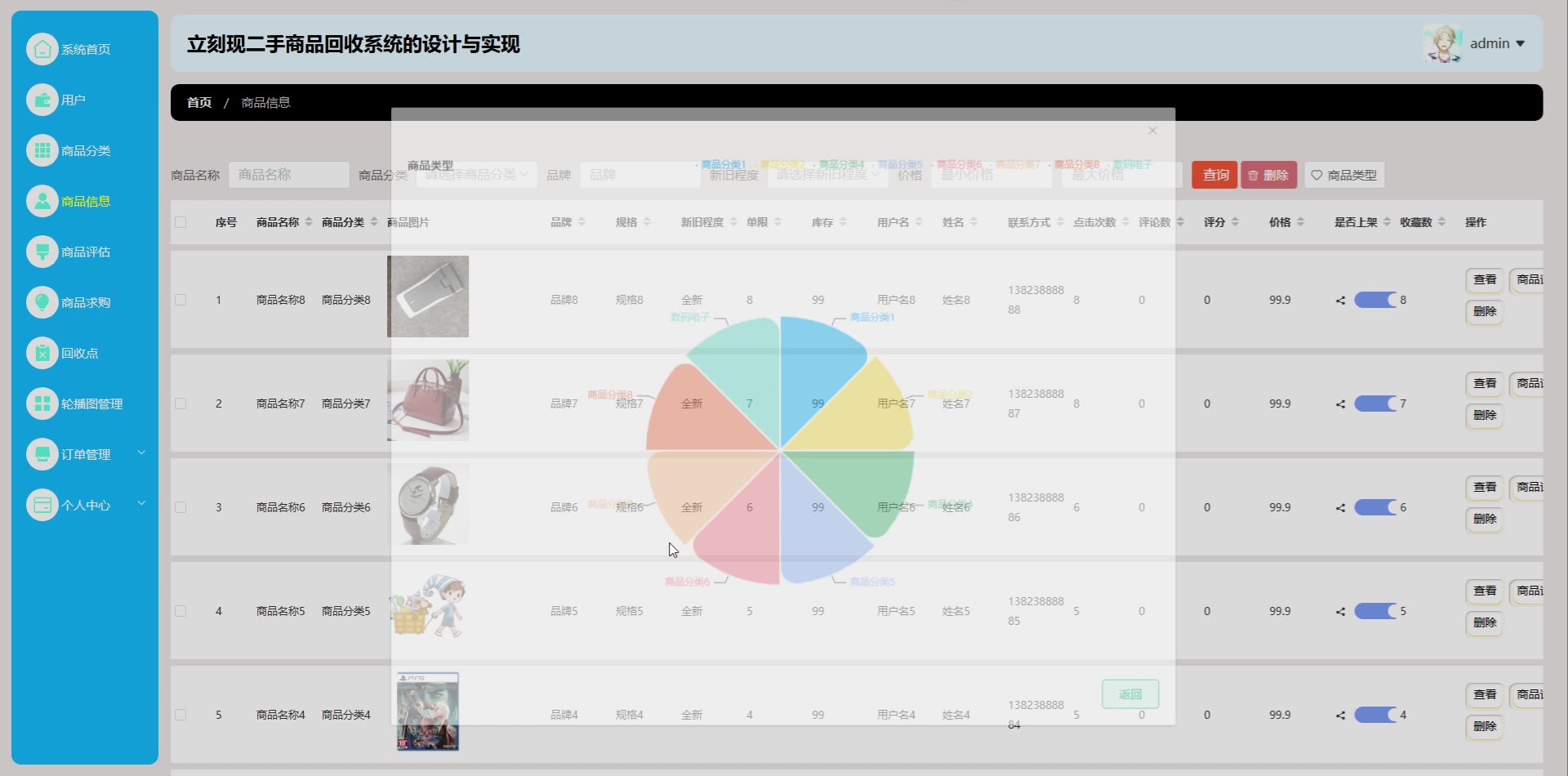This screenshot has width=1568, height=776.
Task: Sort table by 商品名称 column arrows
Action: (309, 222)
